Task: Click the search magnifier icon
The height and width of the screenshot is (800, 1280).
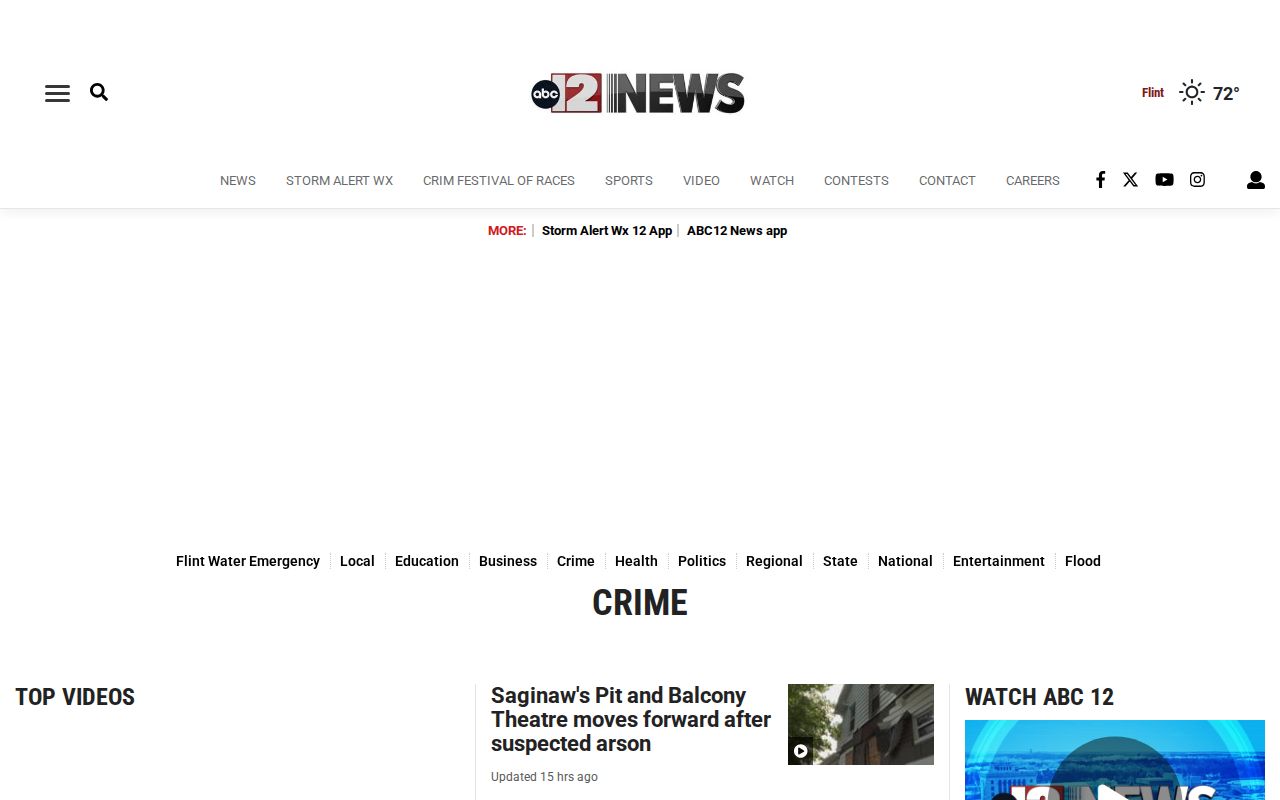Action: tap(99, 92)
